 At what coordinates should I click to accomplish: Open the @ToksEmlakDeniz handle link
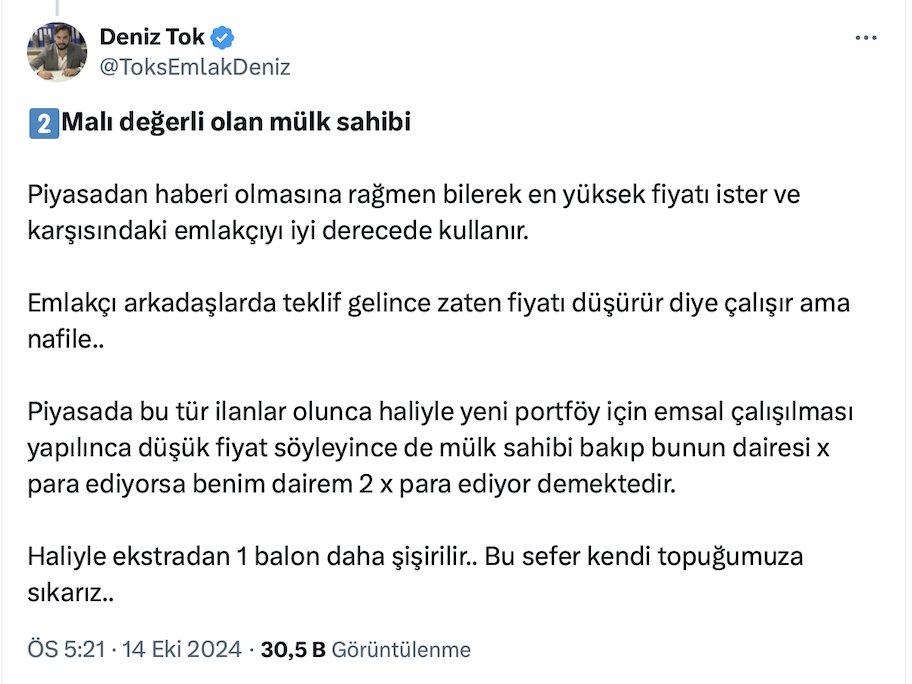(x=195, y=67)
